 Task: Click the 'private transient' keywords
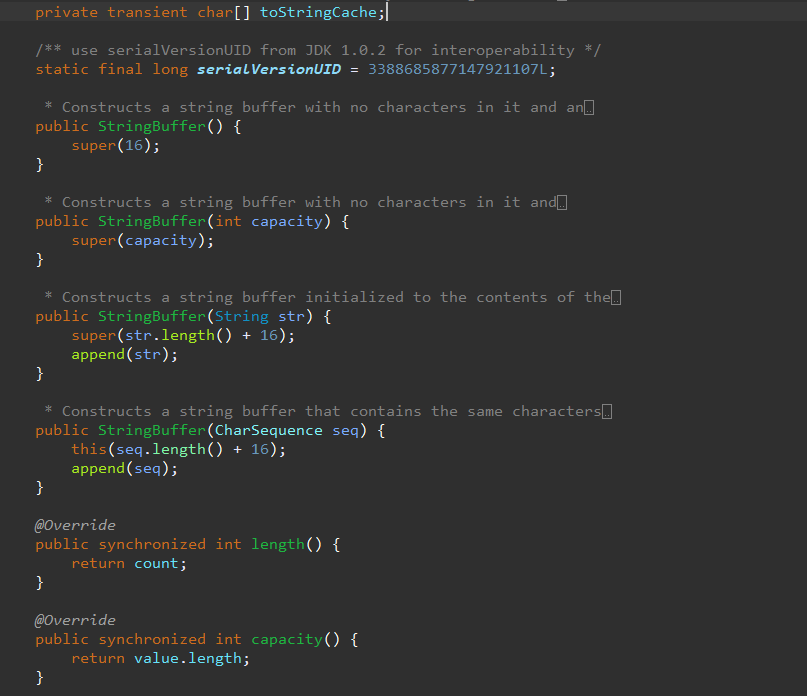[112, 12]
